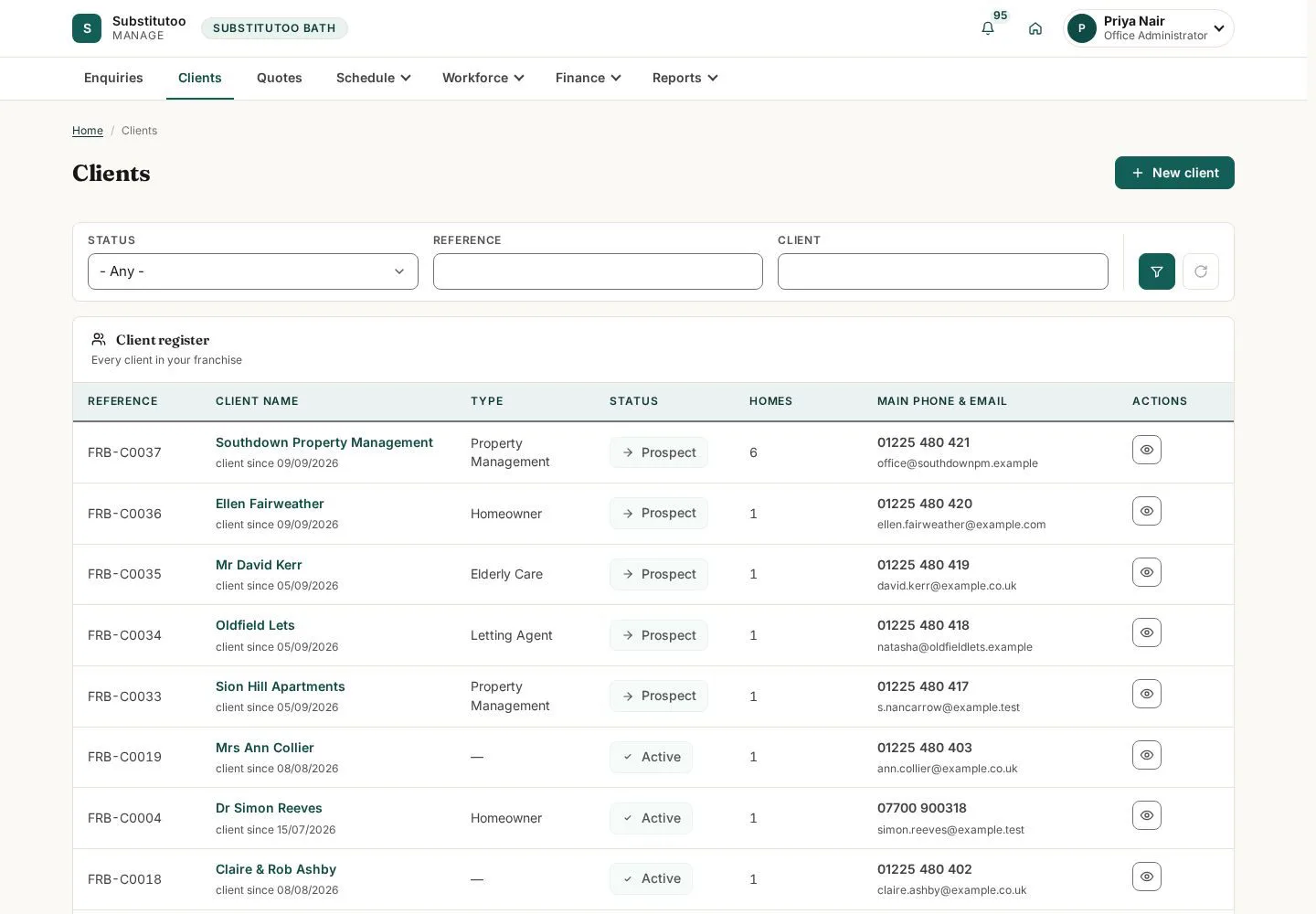Go to the home icon in header

click(x=1035, y=28)
